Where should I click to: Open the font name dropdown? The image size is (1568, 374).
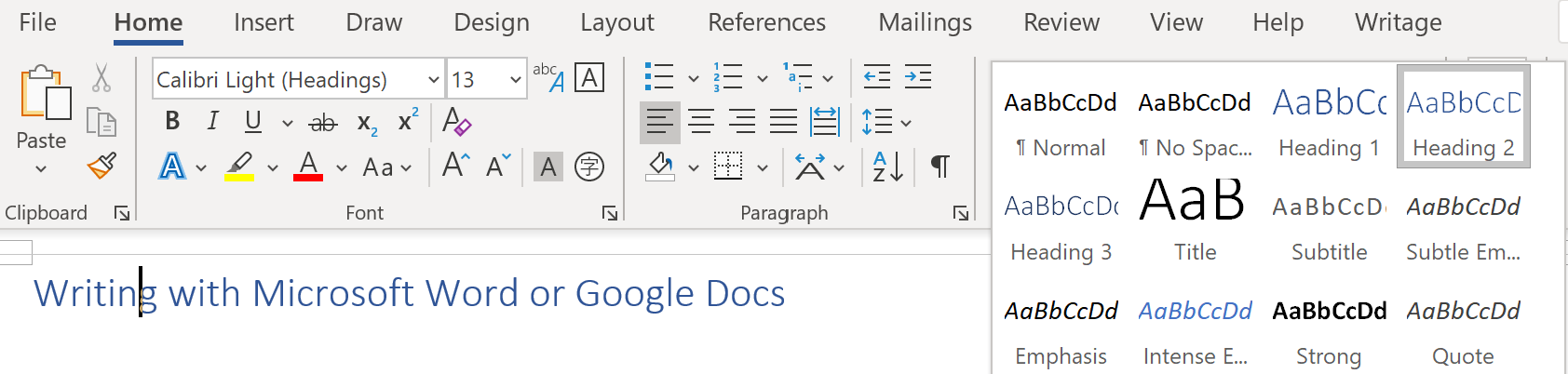coord(433,80)
